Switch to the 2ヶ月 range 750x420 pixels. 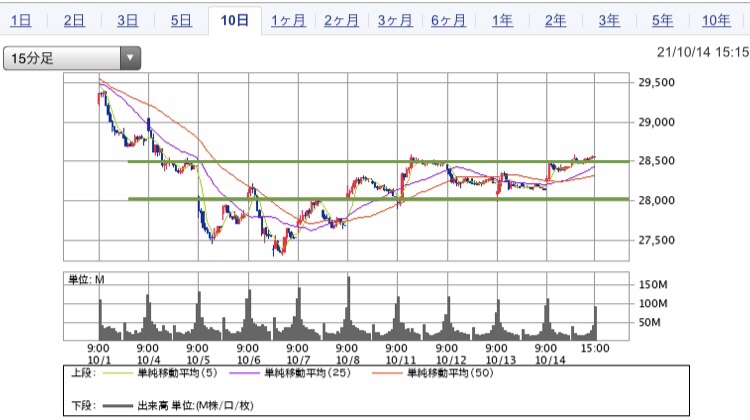tap(342, 20)
